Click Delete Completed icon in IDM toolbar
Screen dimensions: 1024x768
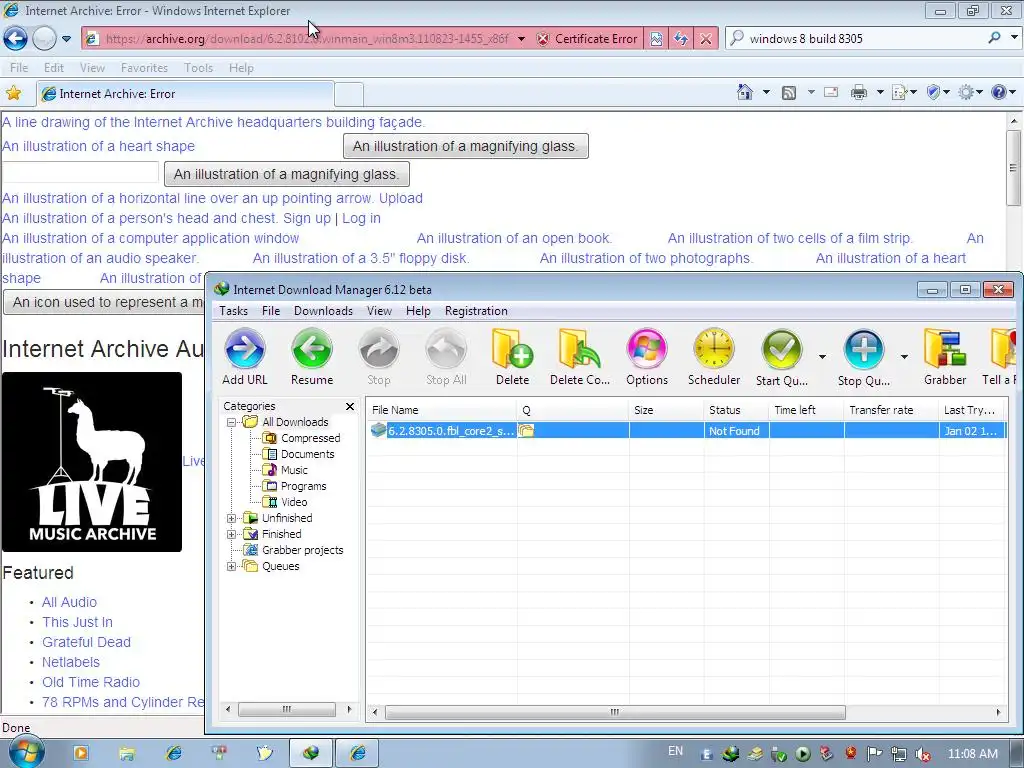pyautogui.click(x=579, y=357)
